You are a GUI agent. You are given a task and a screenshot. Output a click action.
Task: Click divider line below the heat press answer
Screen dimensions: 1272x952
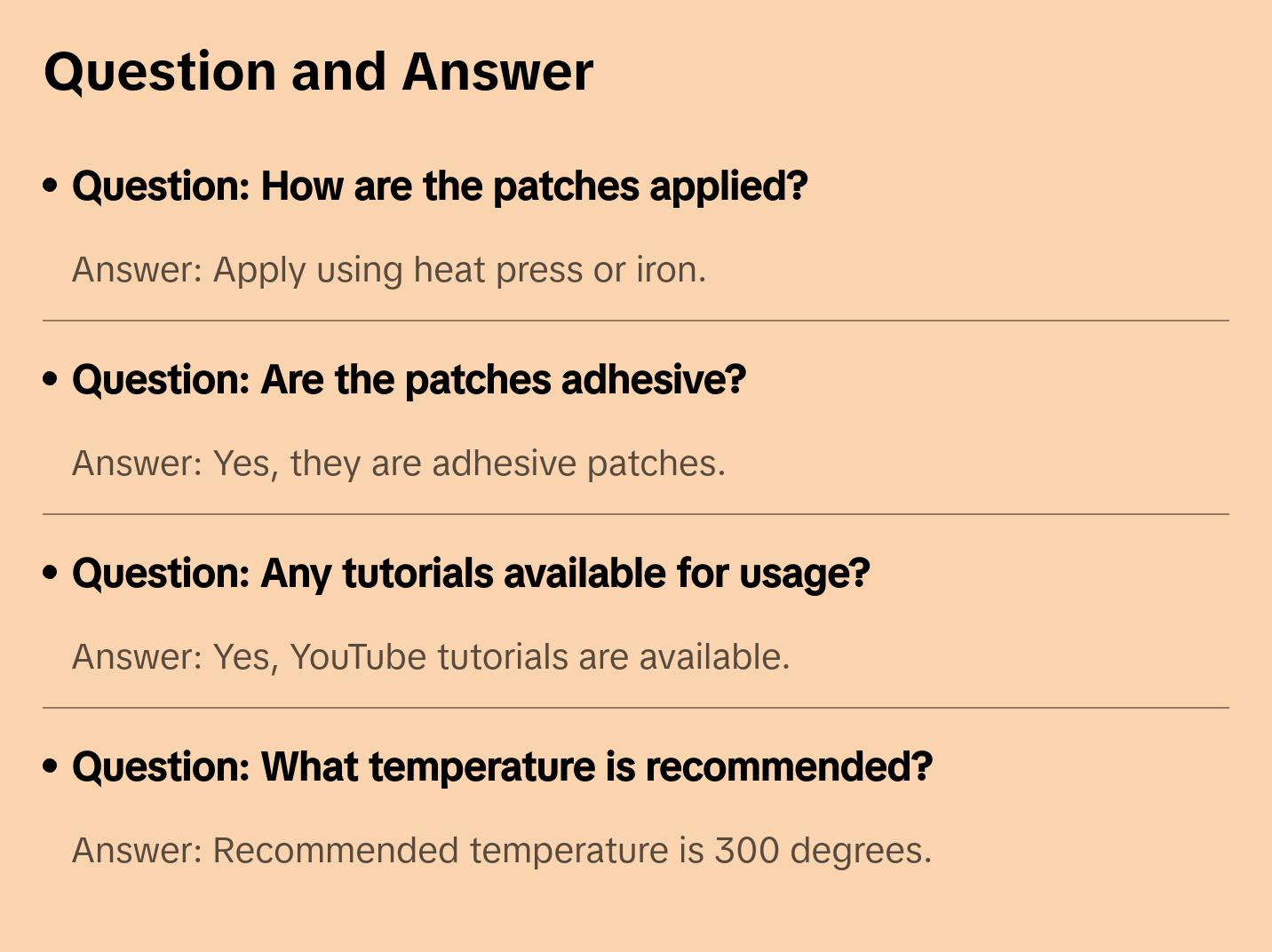click(x=636, y=321)
